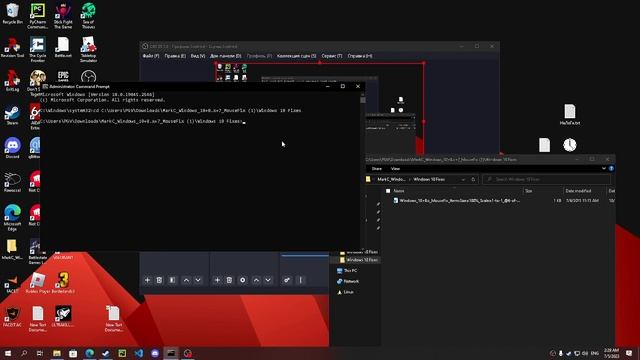Select Microsoft Edge desktop shortcut
The width and height of the screenshot is (640, 360).
coord(12,218)
